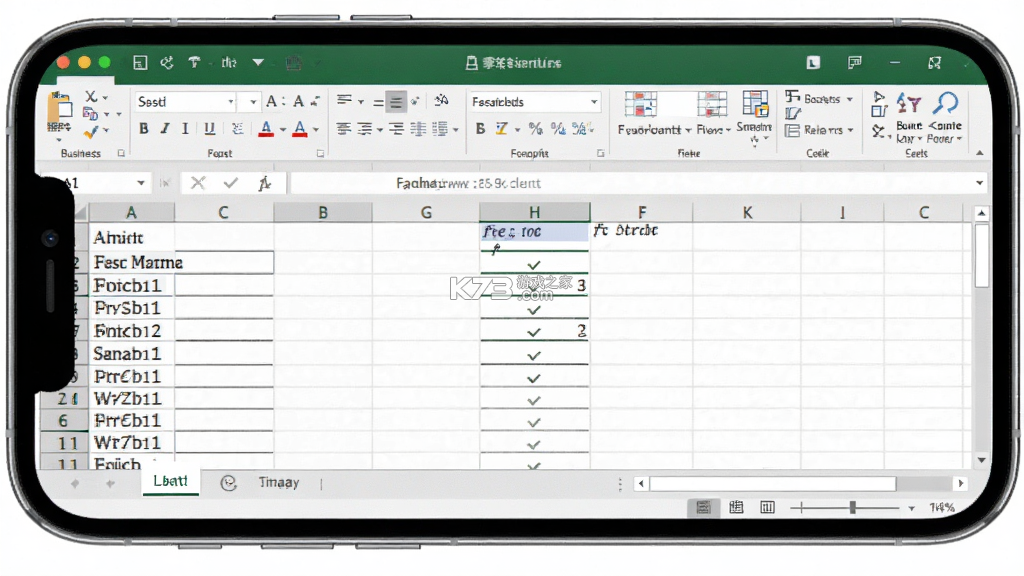Cancel entry with formula bar X

tap(198, 183)
